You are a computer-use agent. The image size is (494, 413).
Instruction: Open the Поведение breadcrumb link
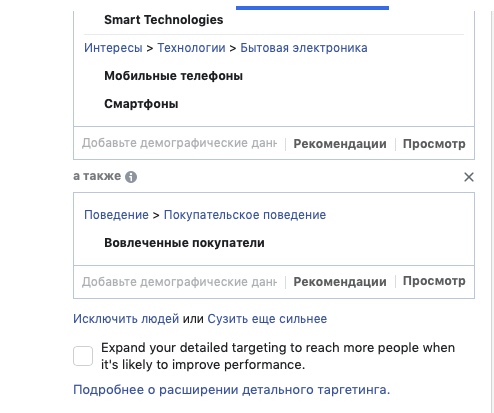[116, 215]
